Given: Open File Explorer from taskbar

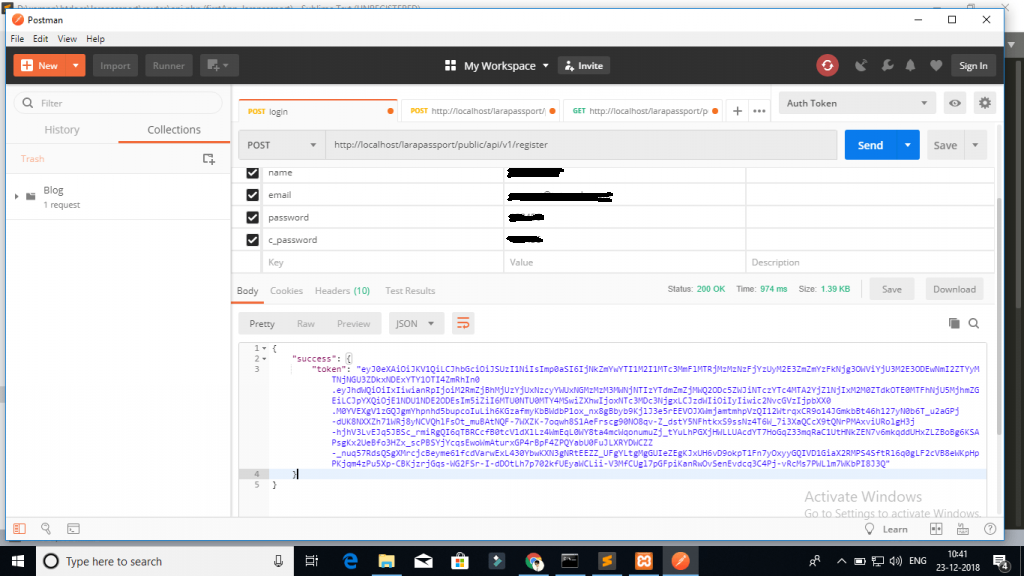Looking at the screenshot, I should point(387,561).
